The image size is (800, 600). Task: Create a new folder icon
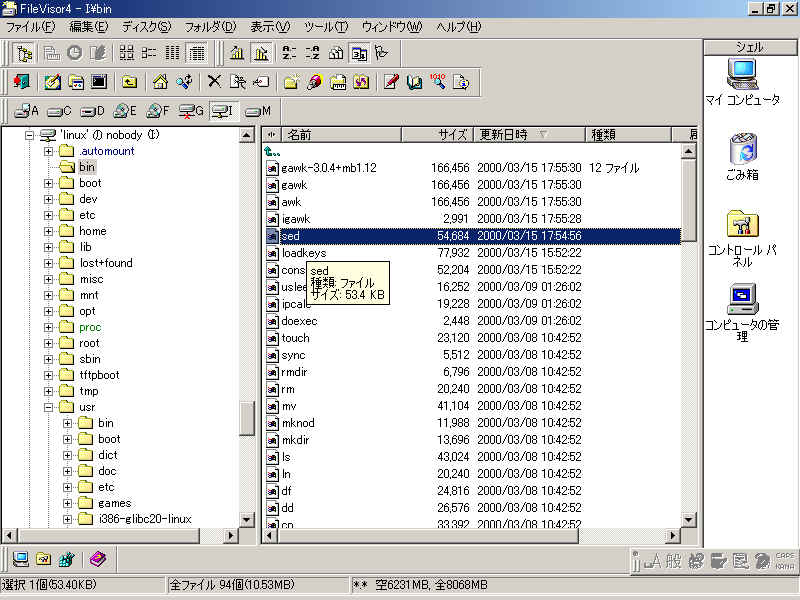click(291, 82)
